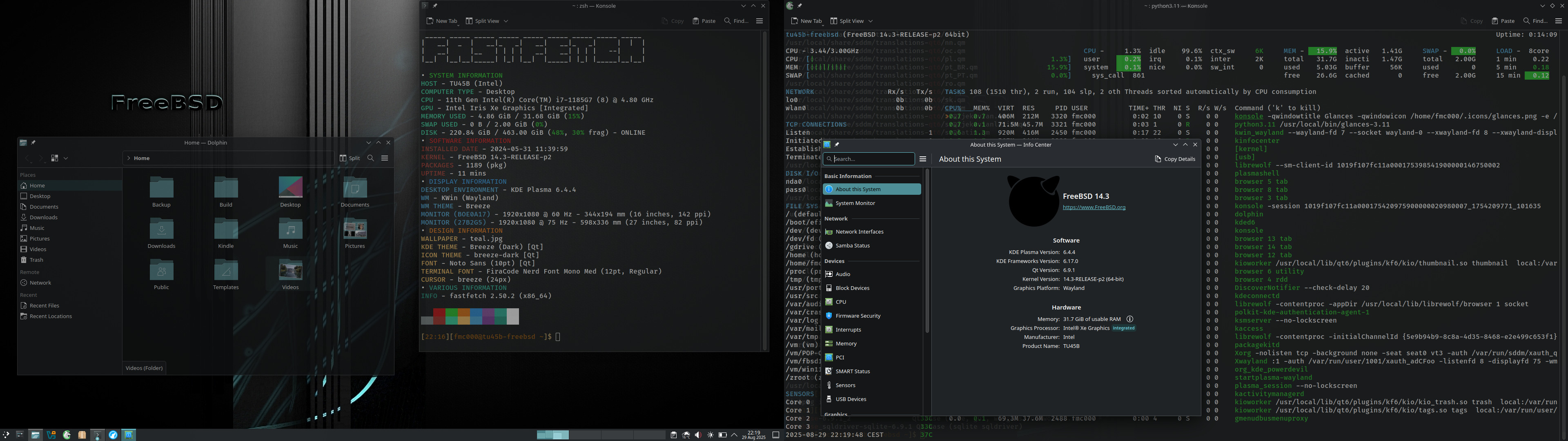This screenshot has height=441, width=1568.
Task: Click the volume icon in system tray
Action: [x=698, y=435]
